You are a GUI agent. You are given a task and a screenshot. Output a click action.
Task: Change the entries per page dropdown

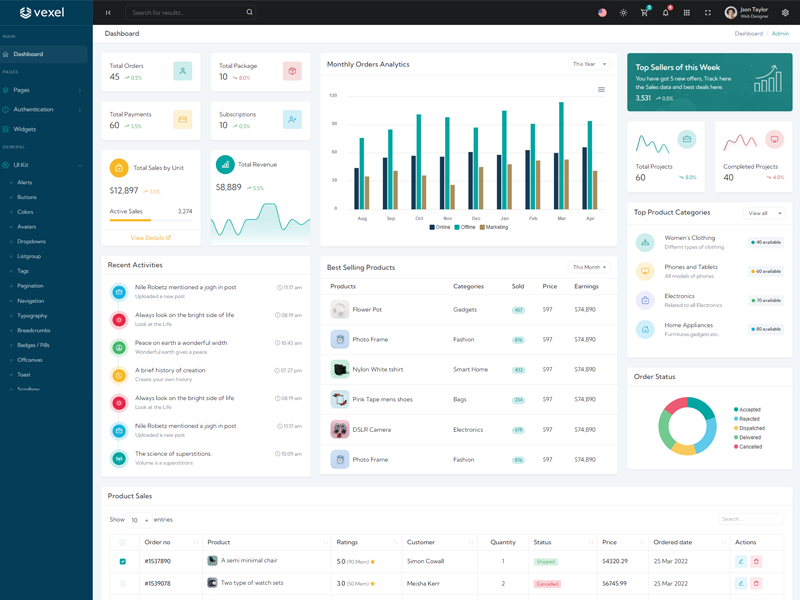139,520
